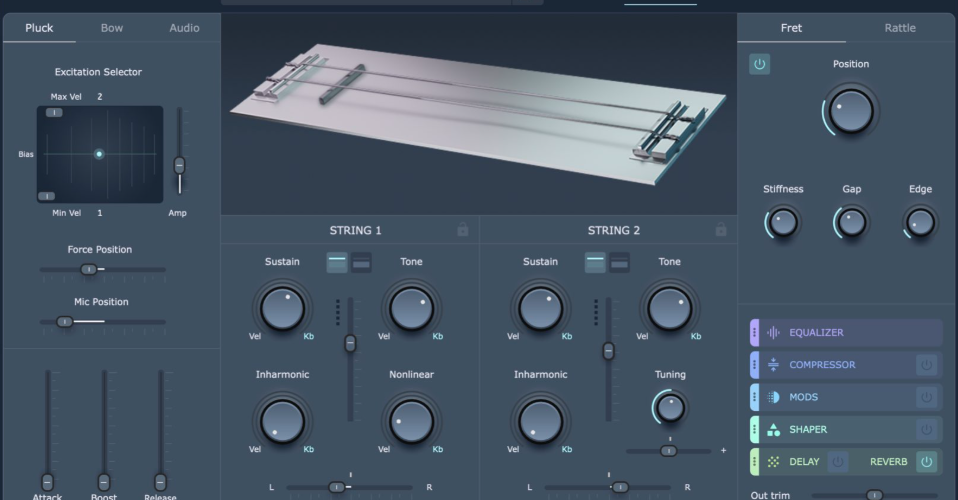Select String 1 single-line sustain mode
This screenshot has height=500, width=958.
(x=337, y=262)
